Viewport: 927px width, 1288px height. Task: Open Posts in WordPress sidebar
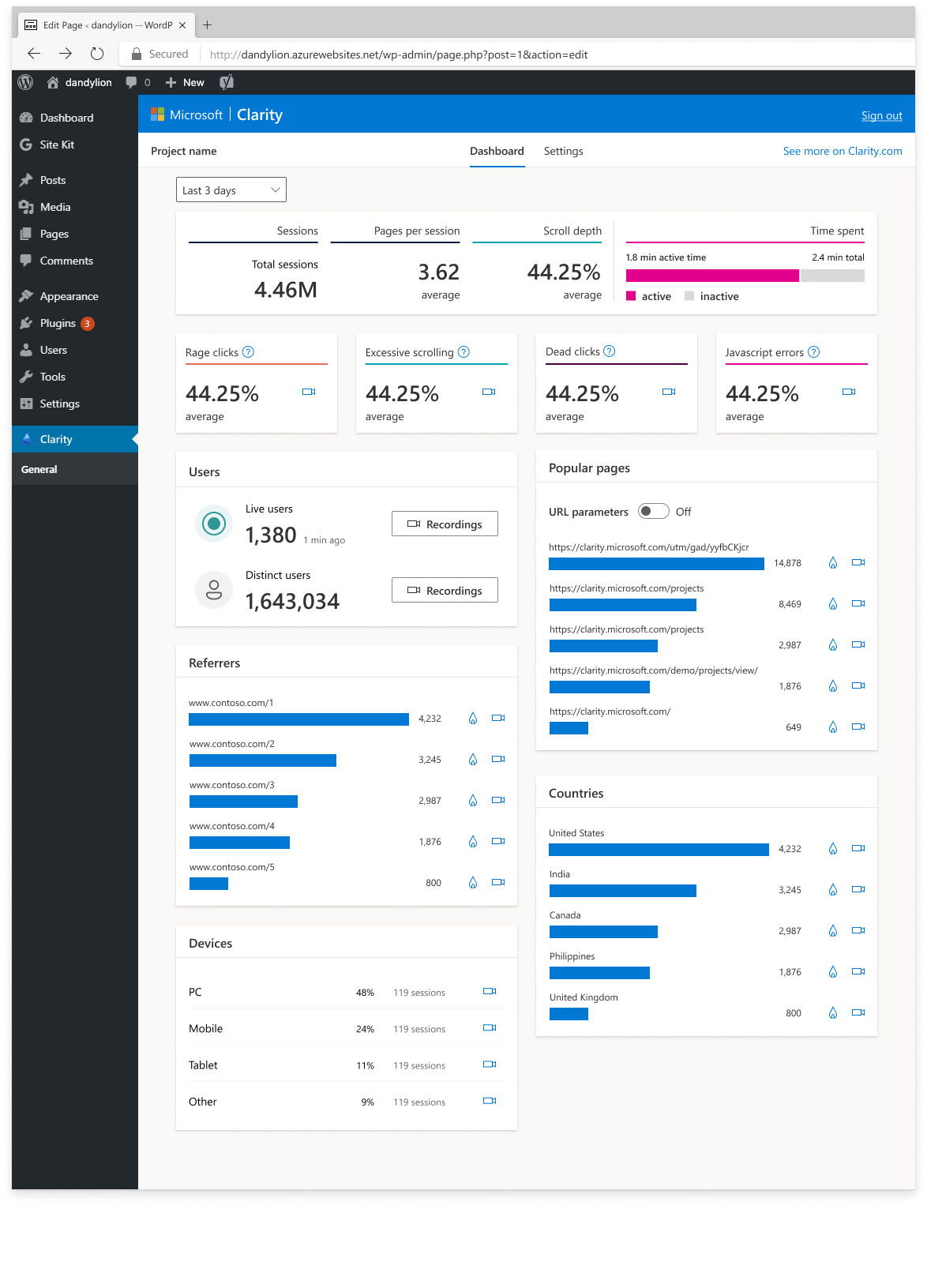[x=75, y=180]
